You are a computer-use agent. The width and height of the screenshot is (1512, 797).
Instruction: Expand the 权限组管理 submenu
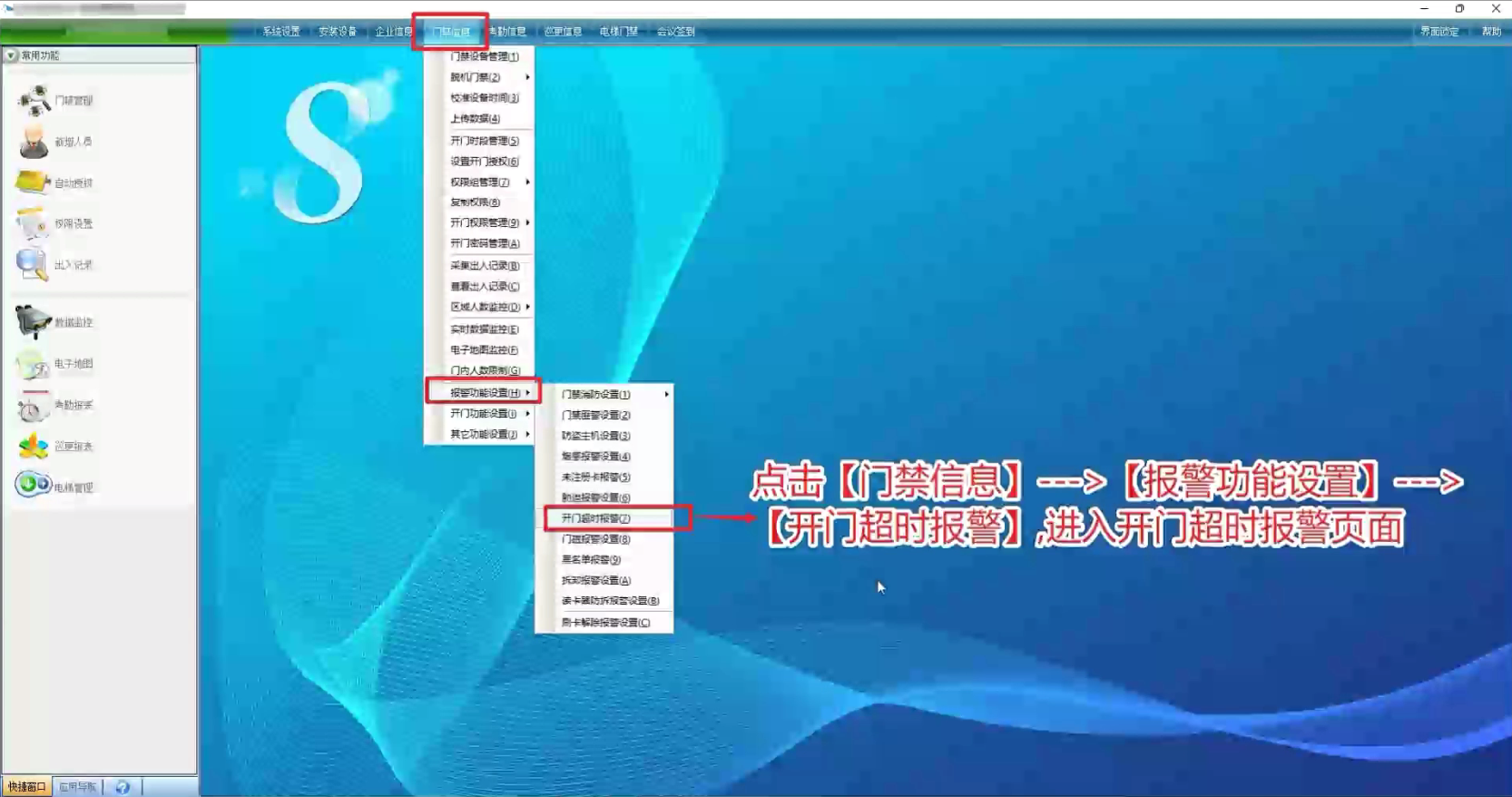point(480,182)
